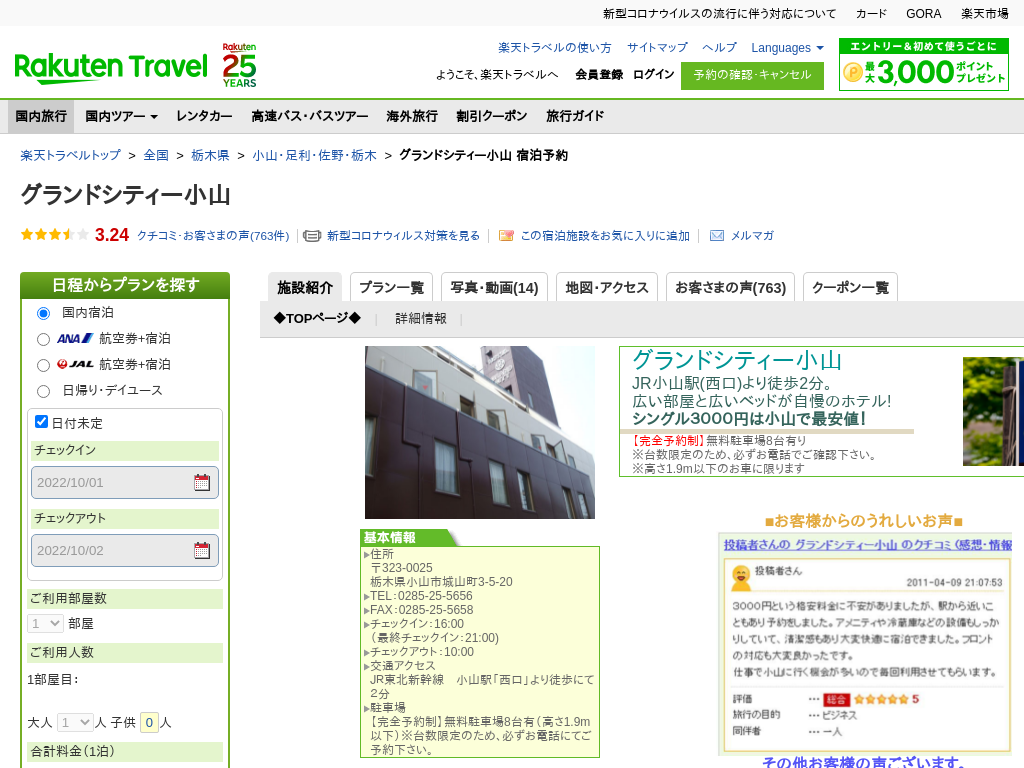Click 全国 breadcrumb link
1024x768 pixels.
pyautogui.click(x=156, y=155)
